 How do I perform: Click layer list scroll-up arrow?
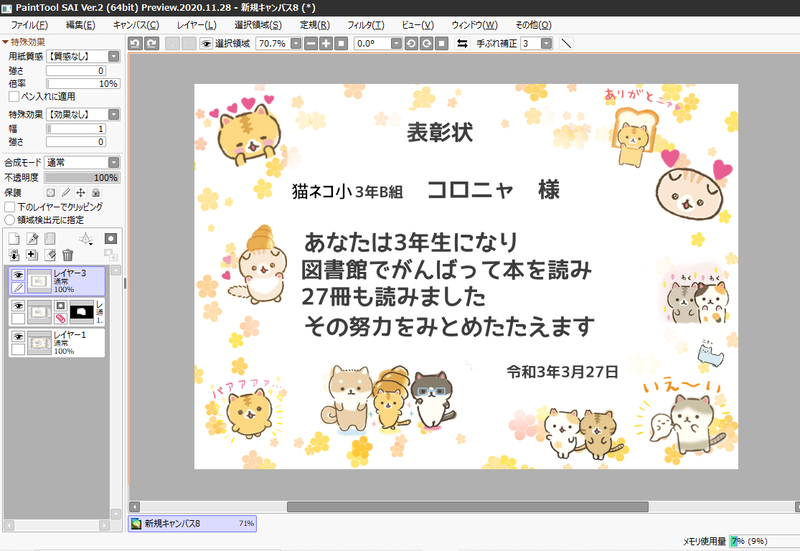tap(116, 270)
